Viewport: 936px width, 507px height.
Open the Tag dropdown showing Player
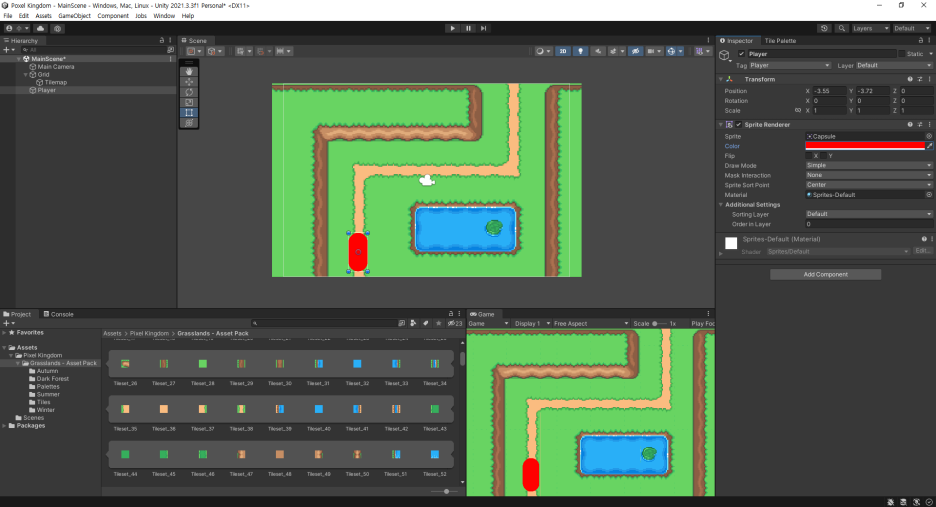click(x=790, y=66)
